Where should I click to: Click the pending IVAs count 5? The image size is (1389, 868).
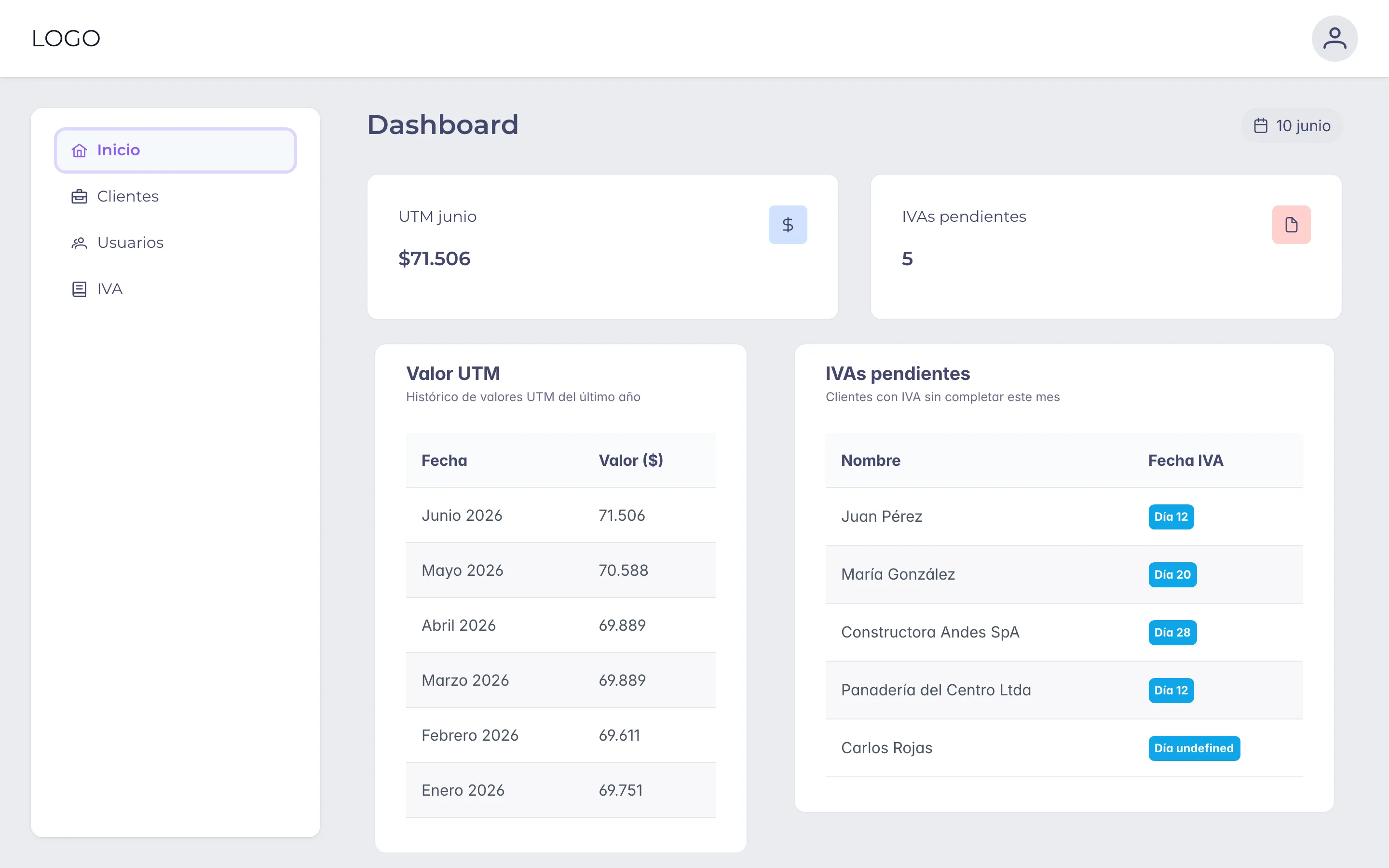907,259
